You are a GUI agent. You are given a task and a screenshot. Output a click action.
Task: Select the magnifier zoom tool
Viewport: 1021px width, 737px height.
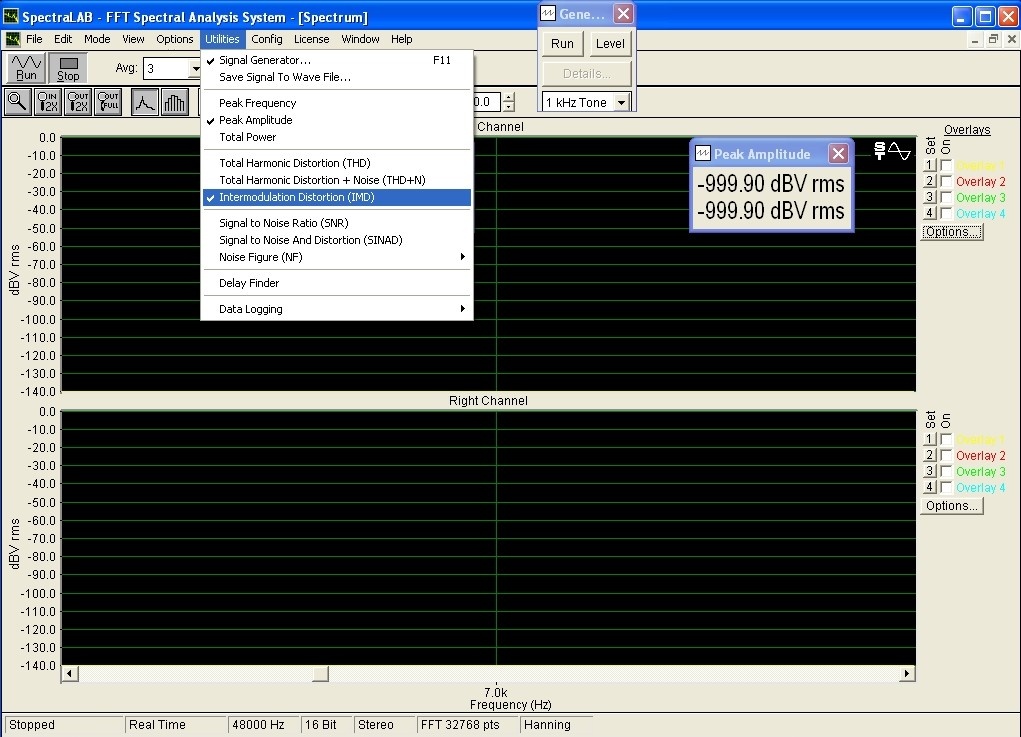pos(18,102)
